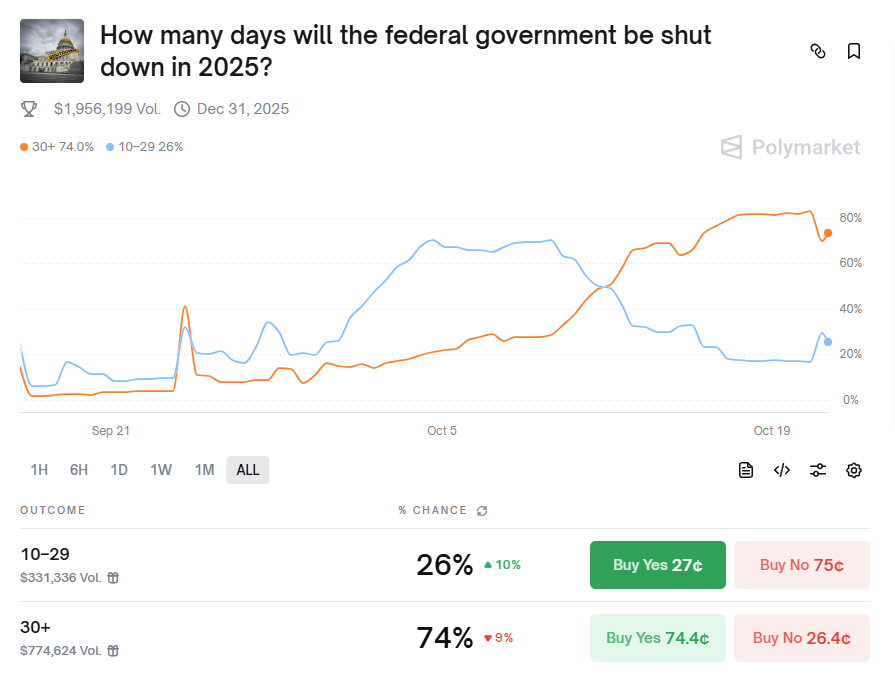The image size is (895, 675).
Task: Click the Polymarket logo watermark
Action: pyautogui.click(x=790, y=147)
